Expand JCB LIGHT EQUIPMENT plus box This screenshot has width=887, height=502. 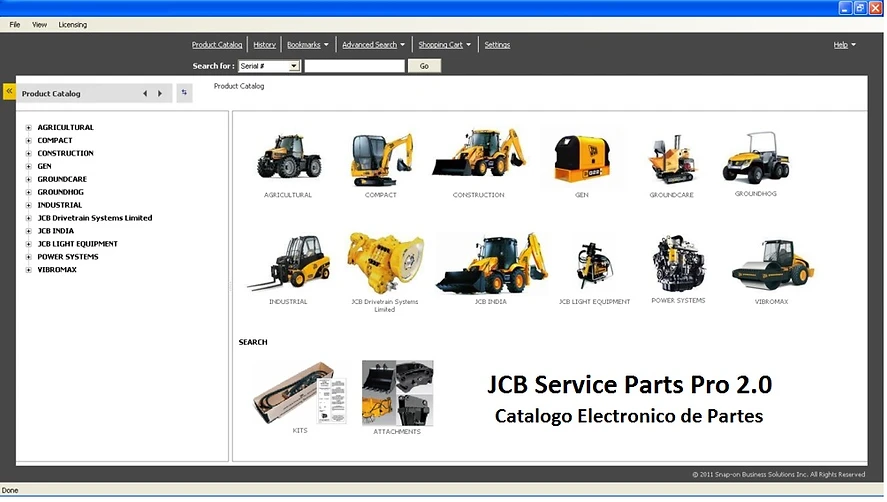tap(28, 244)
